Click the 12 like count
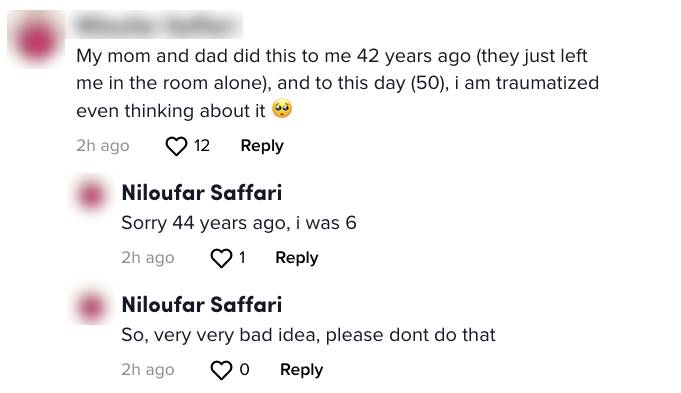Screen dimensions: 681x393 pyautogui.click(x=202, y=145)
